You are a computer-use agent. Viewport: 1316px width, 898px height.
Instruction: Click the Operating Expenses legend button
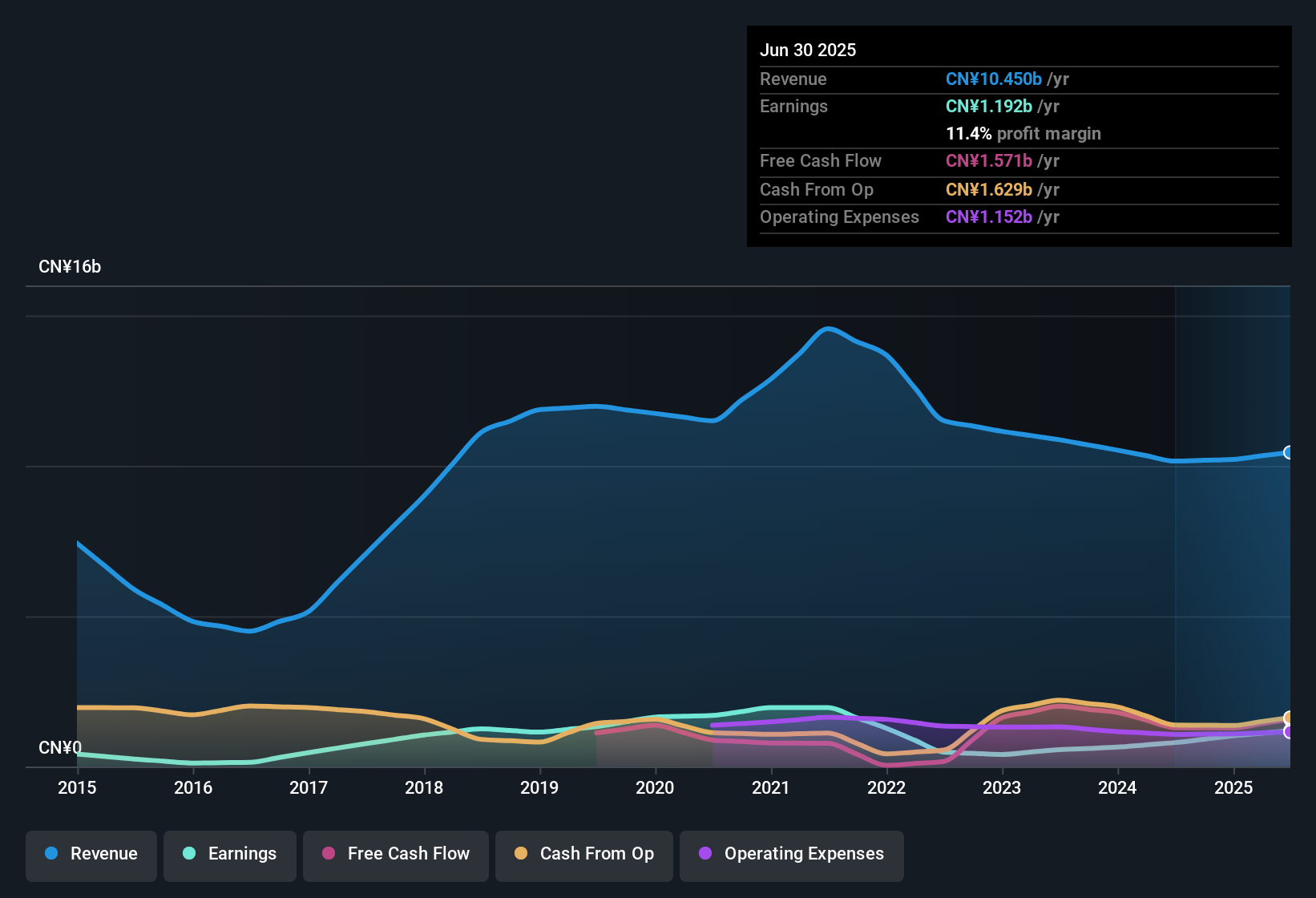(x=791, y=855)
